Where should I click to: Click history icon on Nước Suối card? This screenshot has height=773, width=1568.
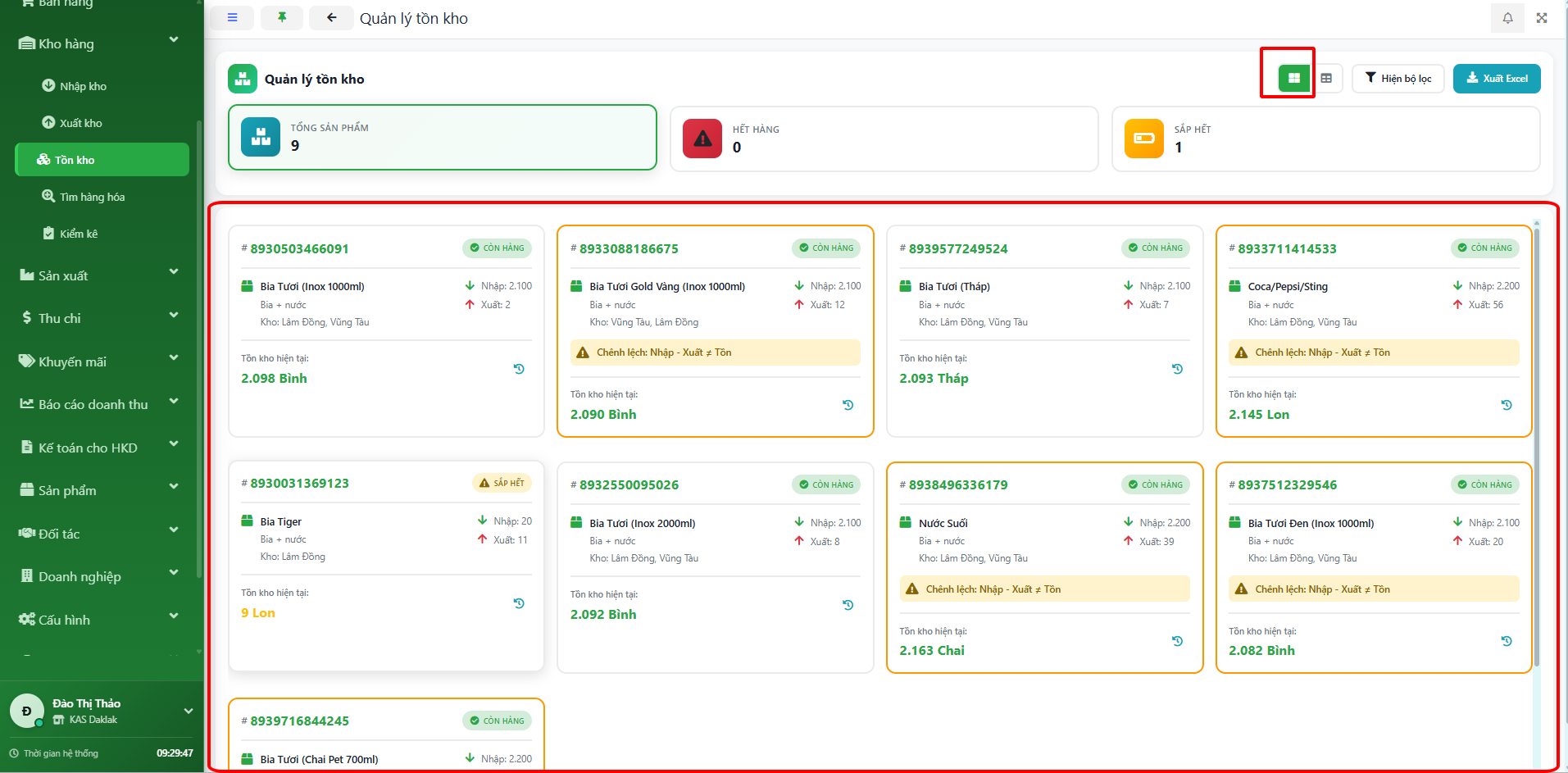1177,641
